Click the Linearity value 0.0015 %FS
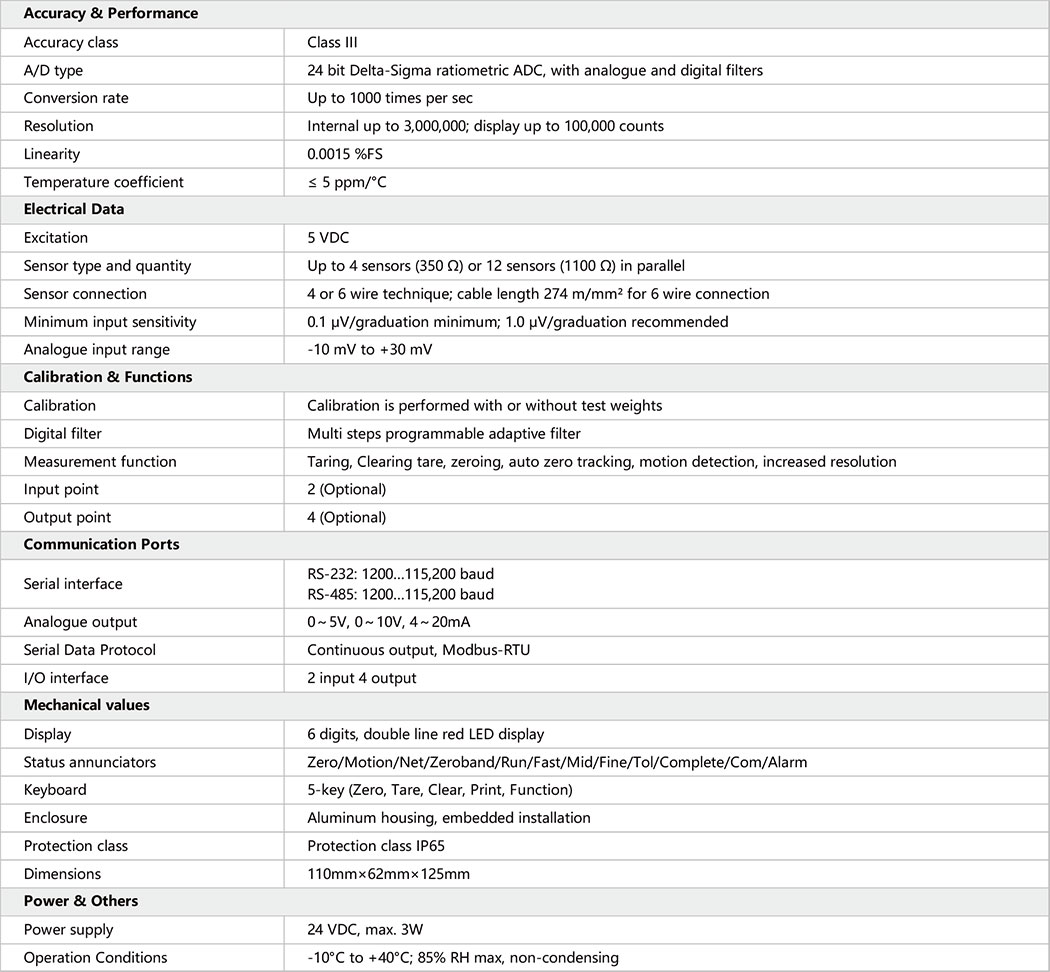The image size is (1050, 972). 347,154
